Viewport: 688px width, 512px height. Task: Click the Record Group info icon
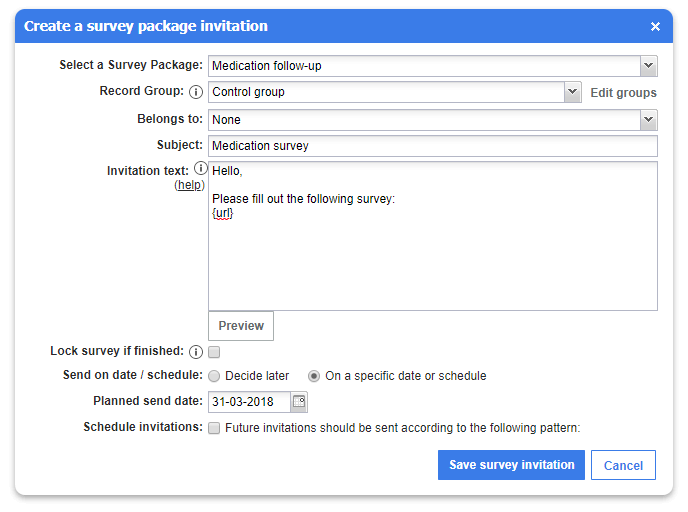click(196, 92)
